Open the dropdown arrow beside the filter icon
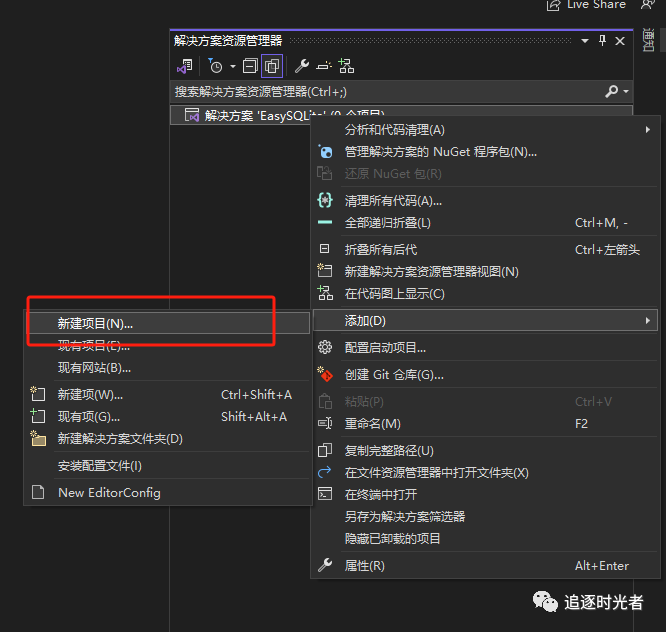666x632 pixels. coord(232,66)
